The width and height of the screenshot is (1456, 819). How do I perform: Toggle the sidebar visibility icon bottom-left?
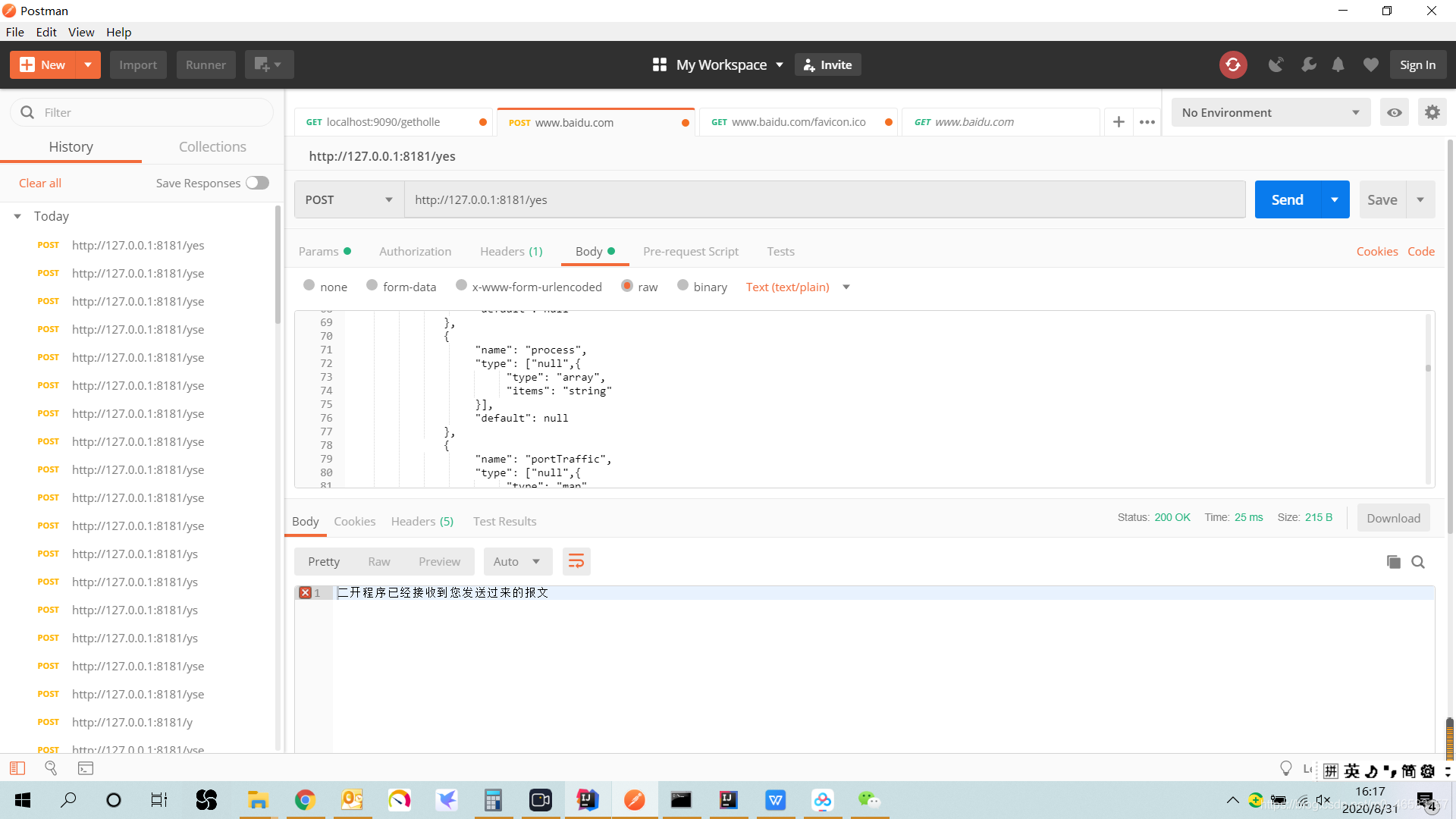[17, 768]
